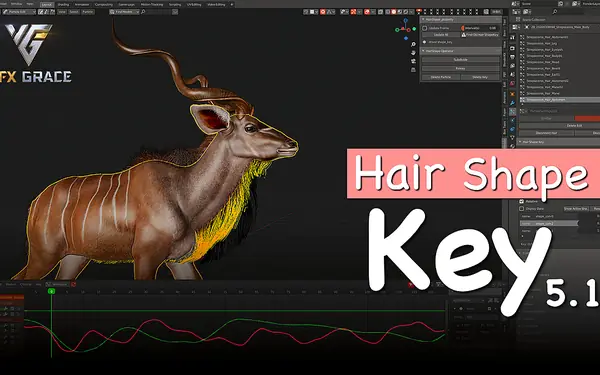The height and width of the screenshot is (375, 600).
Task: Select Strepsiceros_Hair_Leg in the particle list
Action: [x=559, y=43]
